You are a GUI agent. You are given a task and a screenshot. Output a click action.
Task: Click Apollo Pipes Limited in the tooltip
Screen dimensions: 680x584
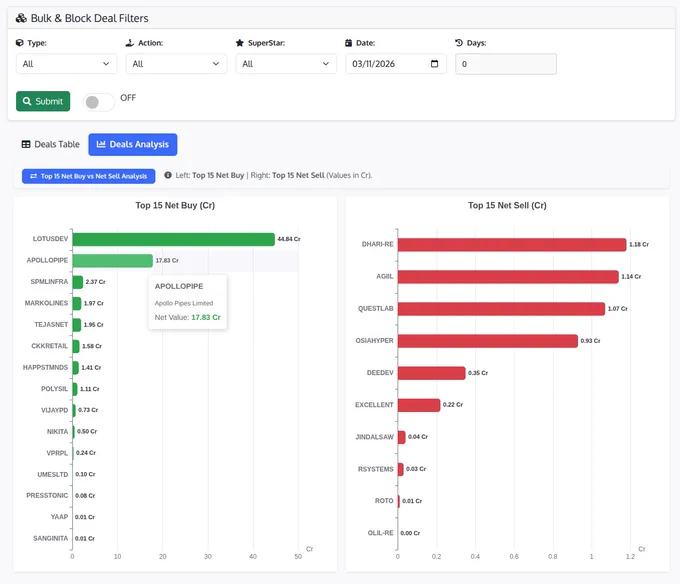click(184, 303)
